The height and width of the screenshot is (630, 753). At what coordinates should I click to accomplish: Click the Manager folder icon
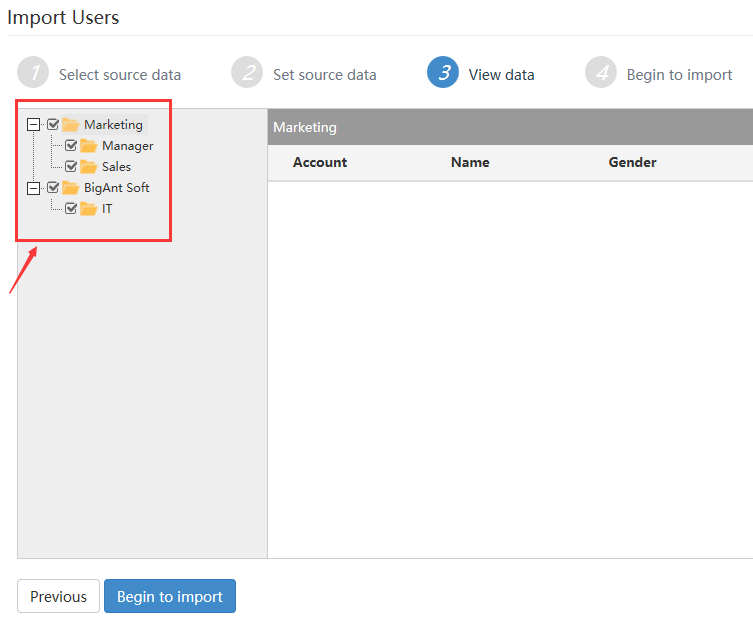(x=88, y=145)
